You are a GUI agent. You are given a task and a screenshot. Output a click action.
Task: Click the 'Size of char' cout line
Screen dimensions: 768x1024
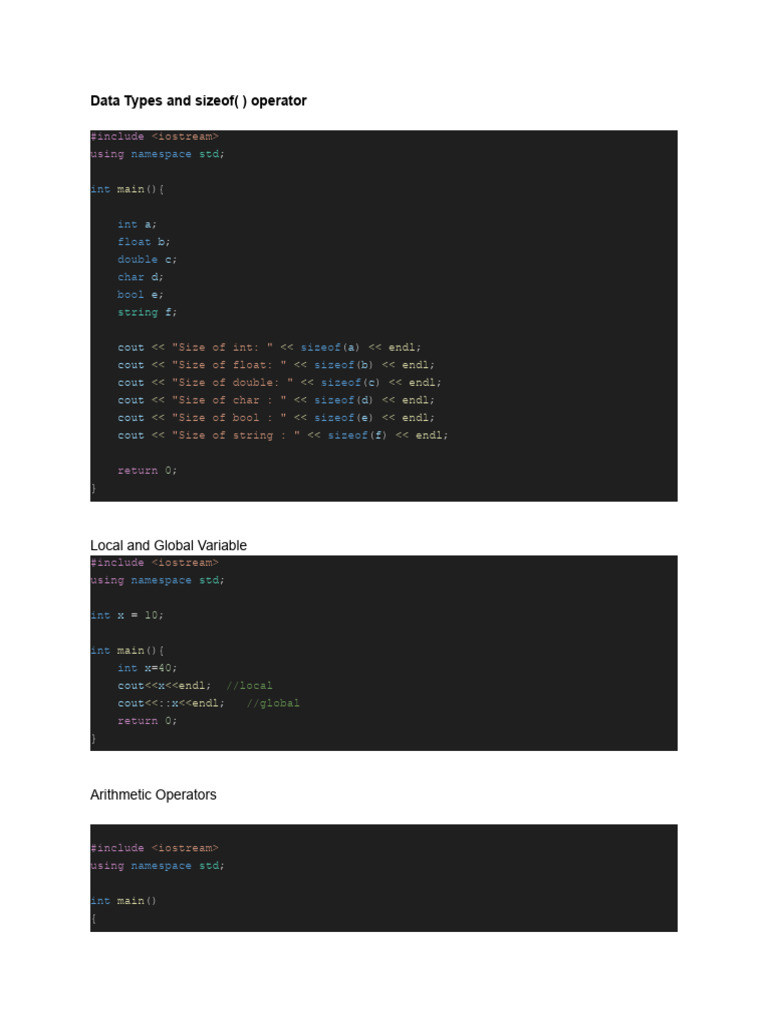click(276, 400)
